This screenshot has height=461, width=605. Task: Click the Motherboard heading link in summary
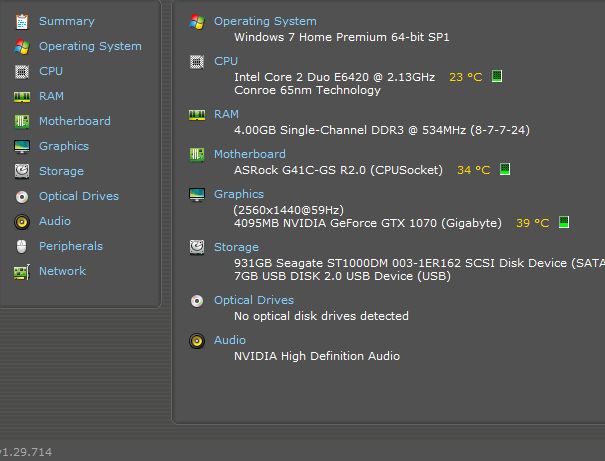pyautogui.click(x=250, y=155)
